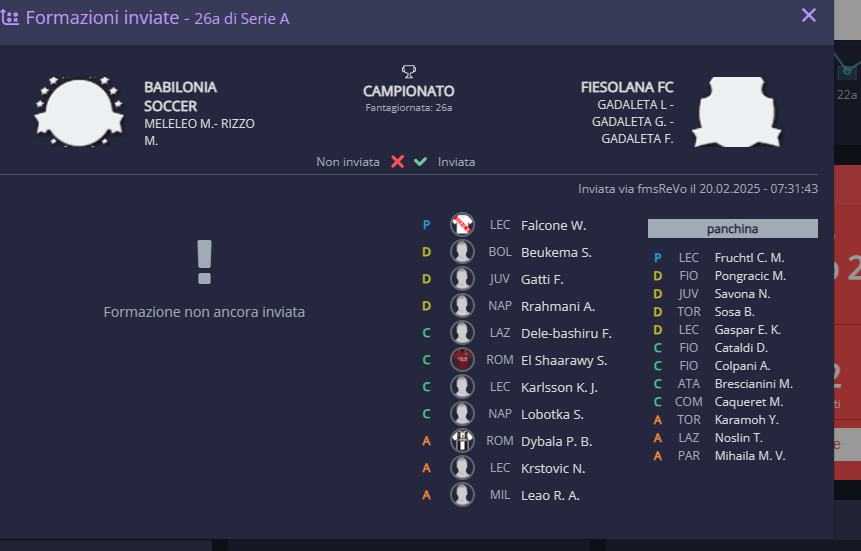861x551 pixels.
Task: Click the Campionato trophy icon
Action: coord(408,72)
